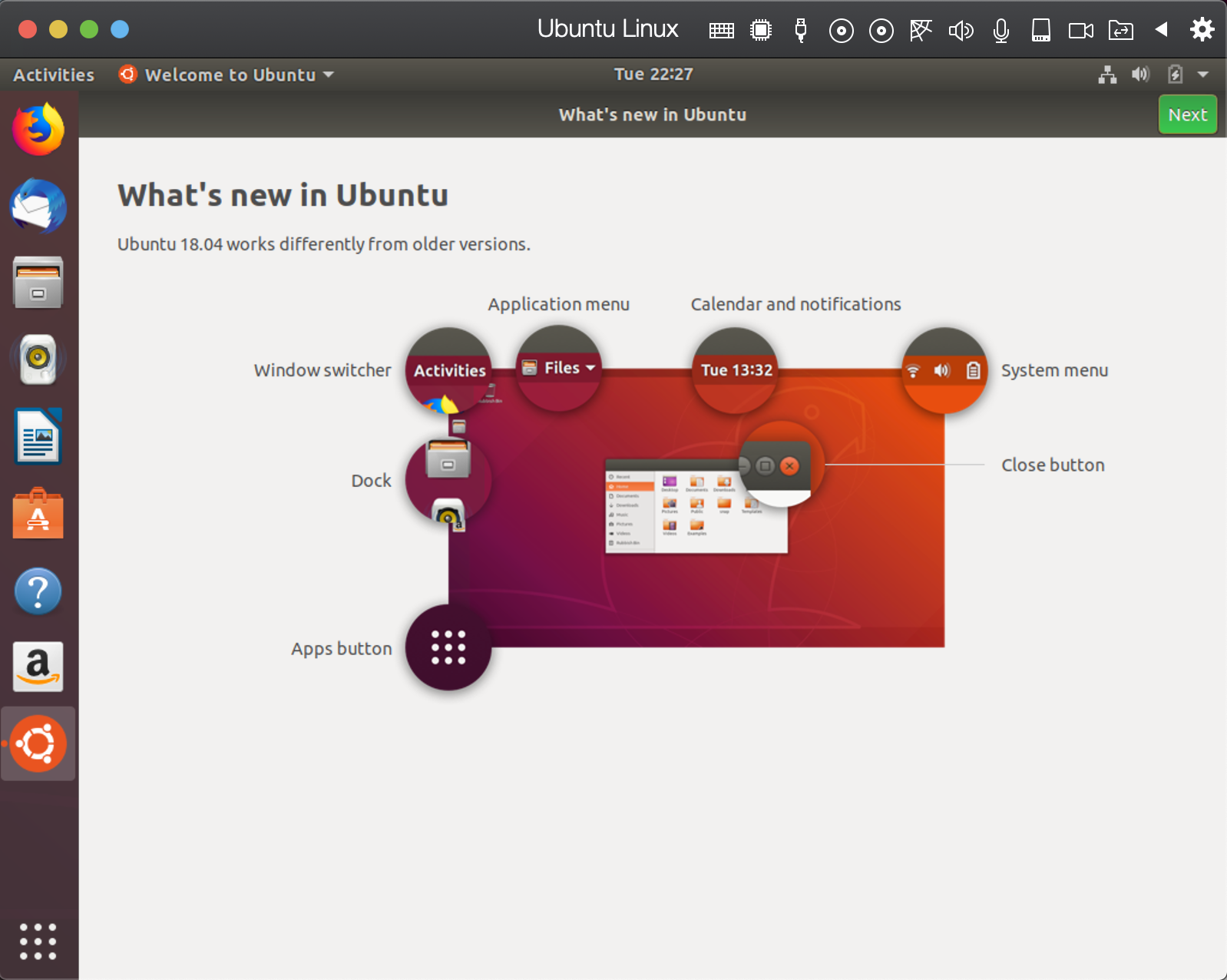The height and width of the screenshot is (980, 1227).
Task: Open the VM settings gear
Action: coord(1202,29)
